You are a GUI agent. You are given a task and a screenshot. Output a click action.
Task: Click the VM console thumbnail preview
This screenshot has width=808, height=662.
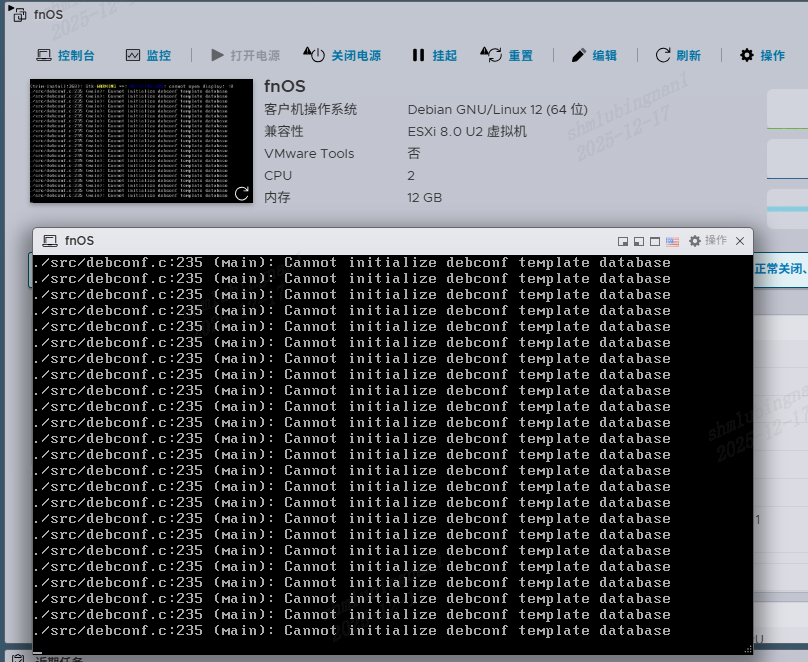[x=141, y=141]
